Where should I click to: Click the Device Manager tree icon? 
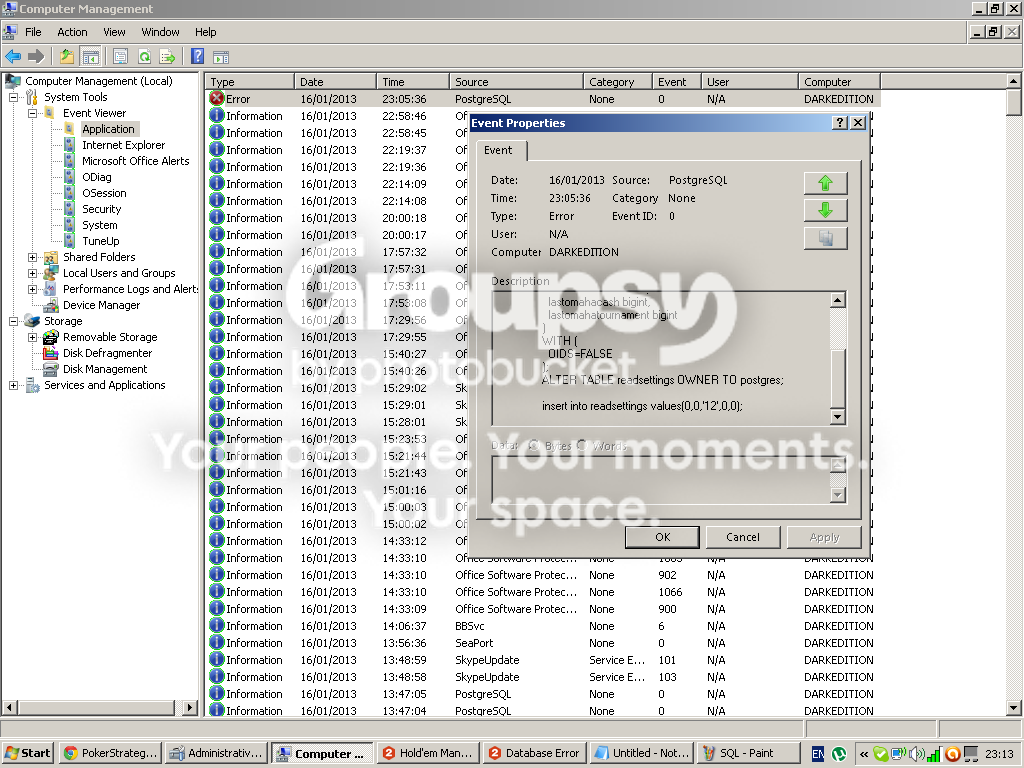51,305
